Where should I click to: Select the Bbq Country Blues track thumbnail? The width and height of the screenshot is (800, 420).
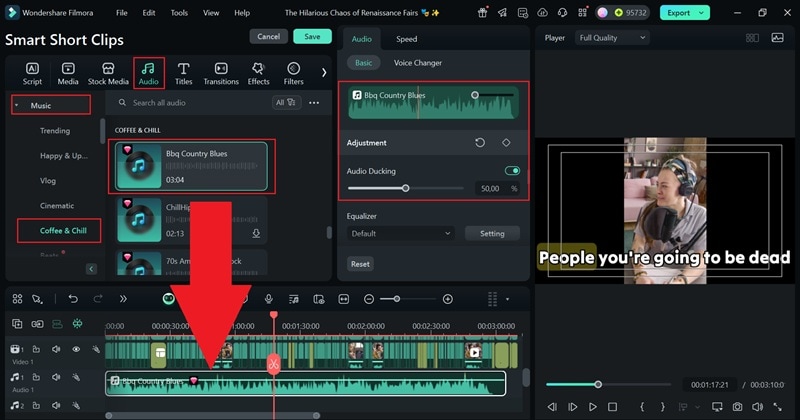click(139, 166)
